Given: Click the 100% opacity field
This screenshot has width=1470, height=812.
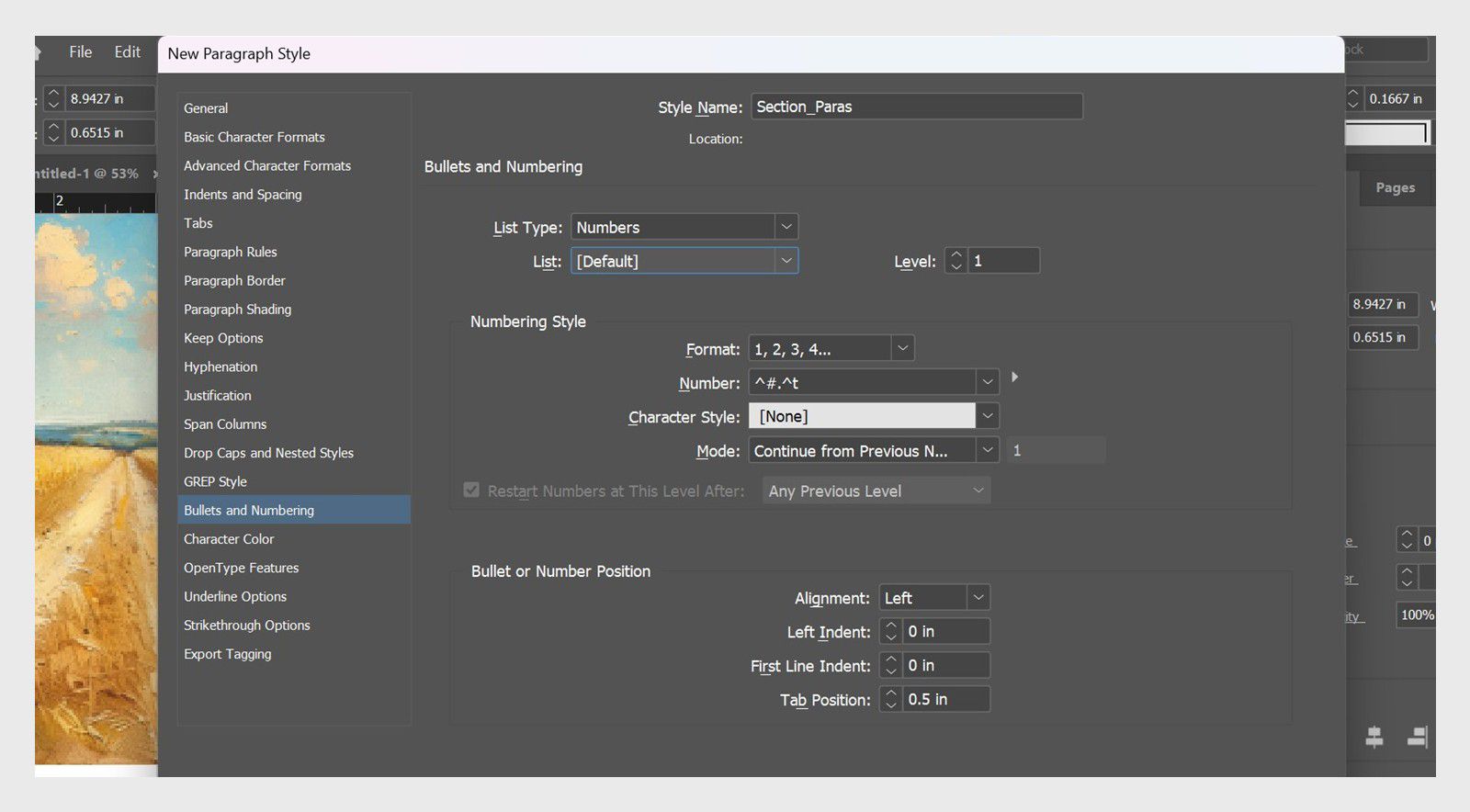Looking at the screenshot, I should pos(1416,615).
